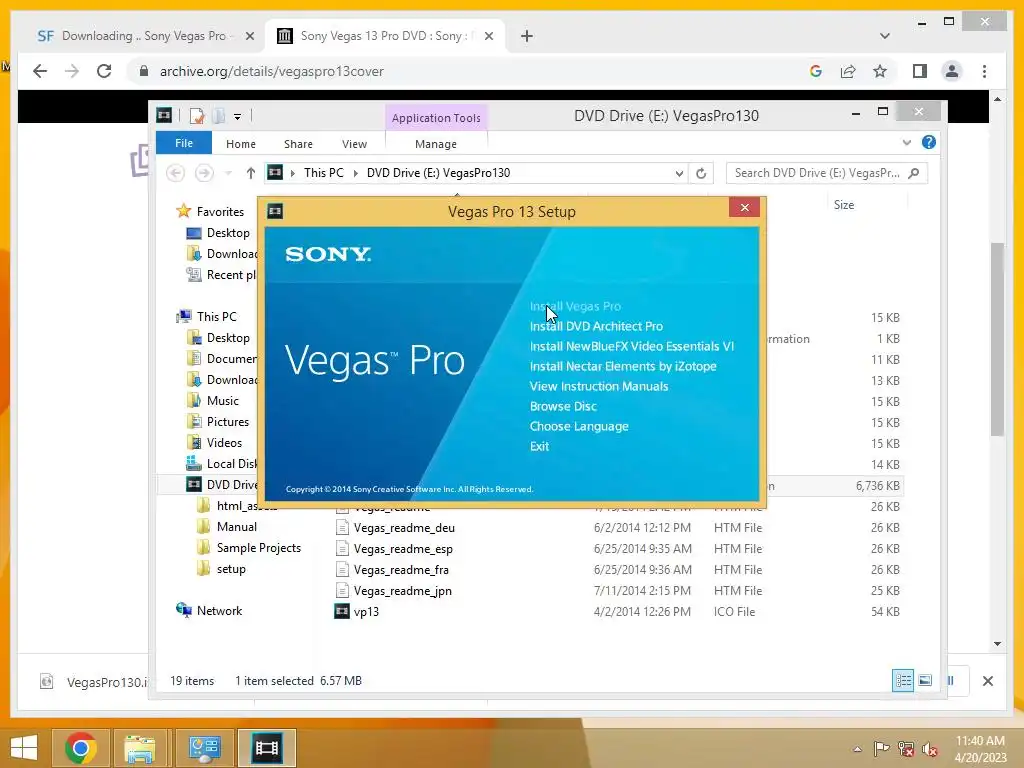1024x768 pixels.
Task: Open the File menu in Explorer
Action: [184, 143]
